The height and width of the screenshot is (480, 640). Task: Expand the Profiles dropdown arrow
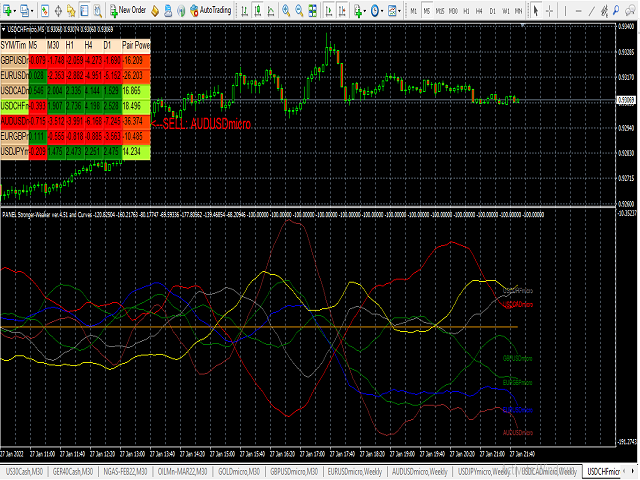pos(32,11)
